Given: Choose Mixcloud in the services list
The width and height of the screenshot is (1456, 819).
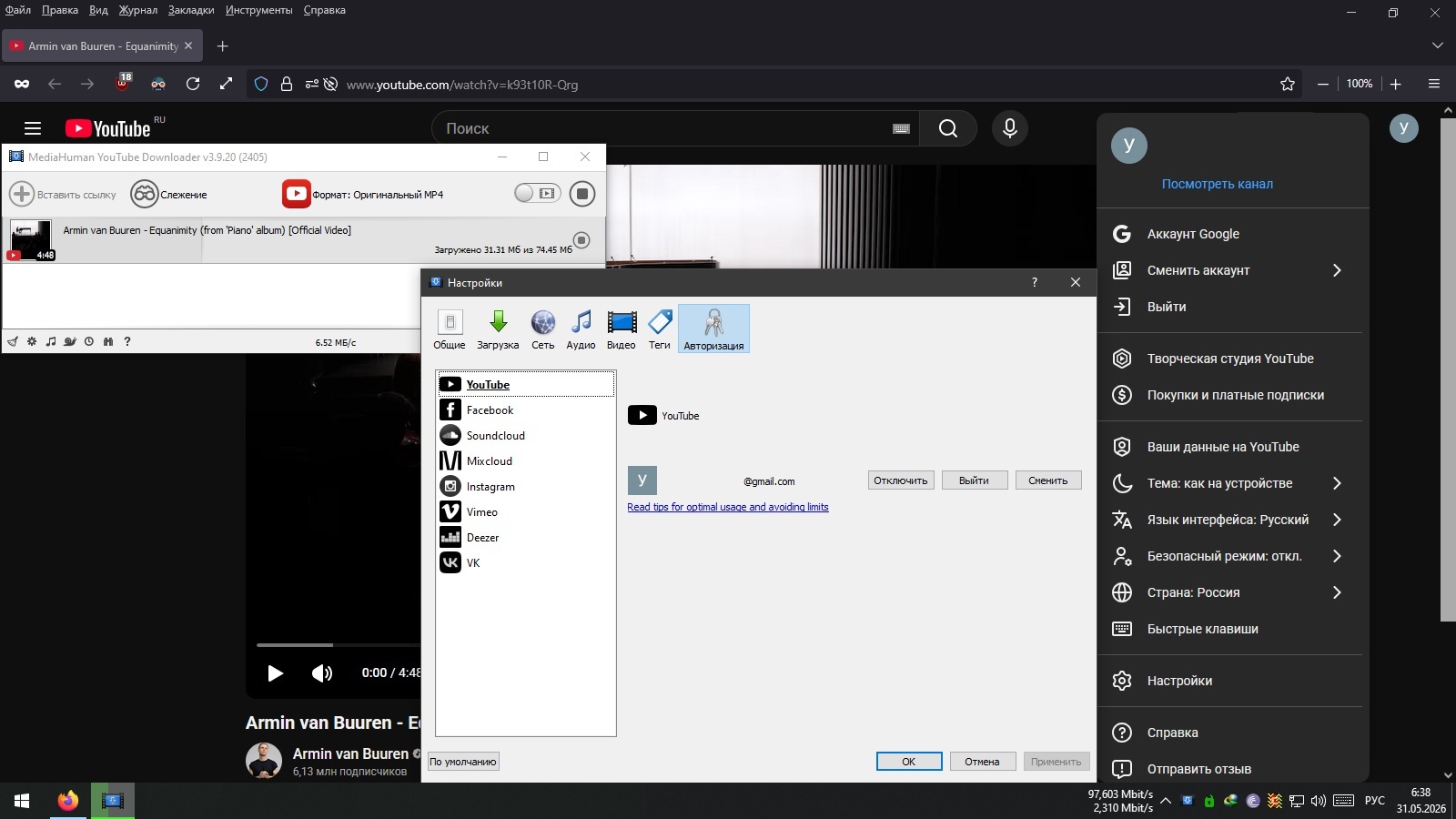Looking at the screenshot, I should [x=526, y=461].
